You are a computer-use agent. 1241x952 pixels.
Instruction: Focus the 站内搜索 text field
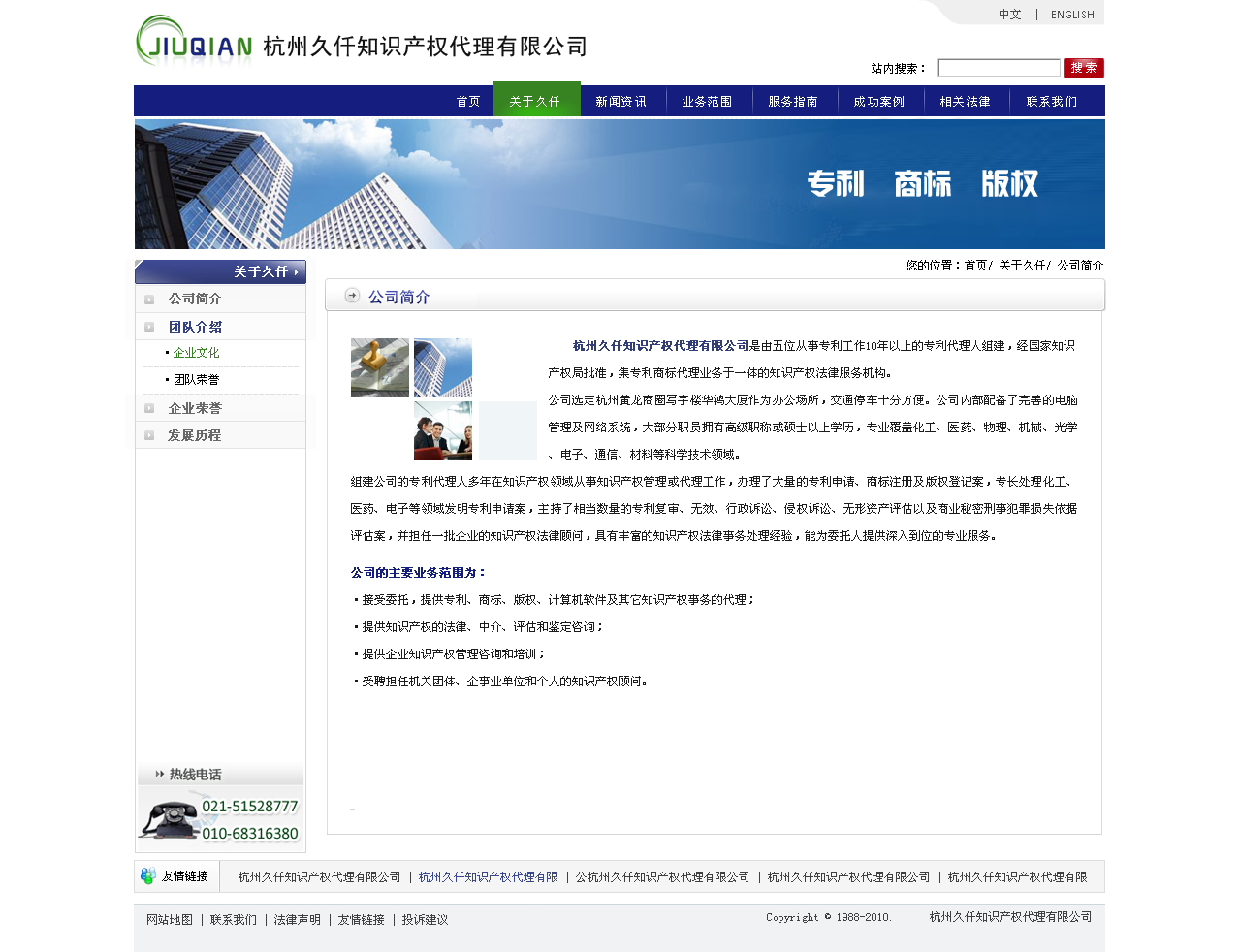pos(998,68)
